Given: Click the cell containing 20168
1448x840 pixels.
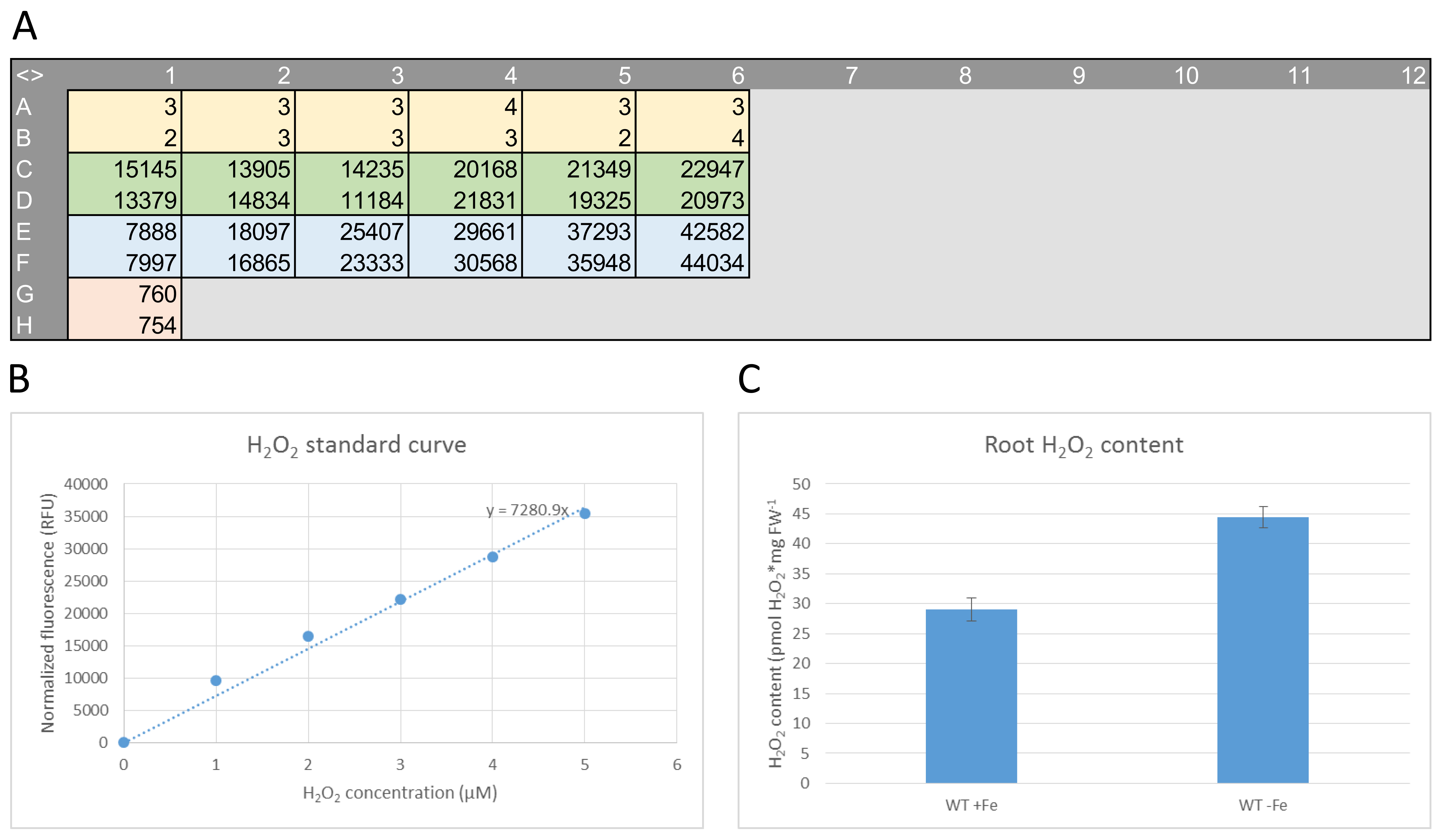Looking at the screenshot, I should tap(465, 169).
